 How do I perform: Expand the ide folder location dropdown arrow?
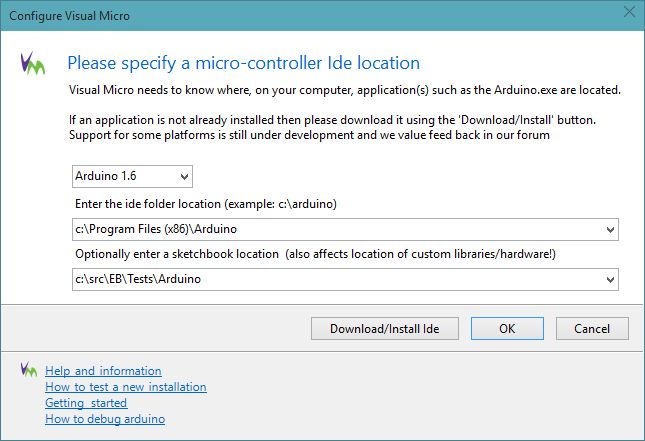[610, 231]
